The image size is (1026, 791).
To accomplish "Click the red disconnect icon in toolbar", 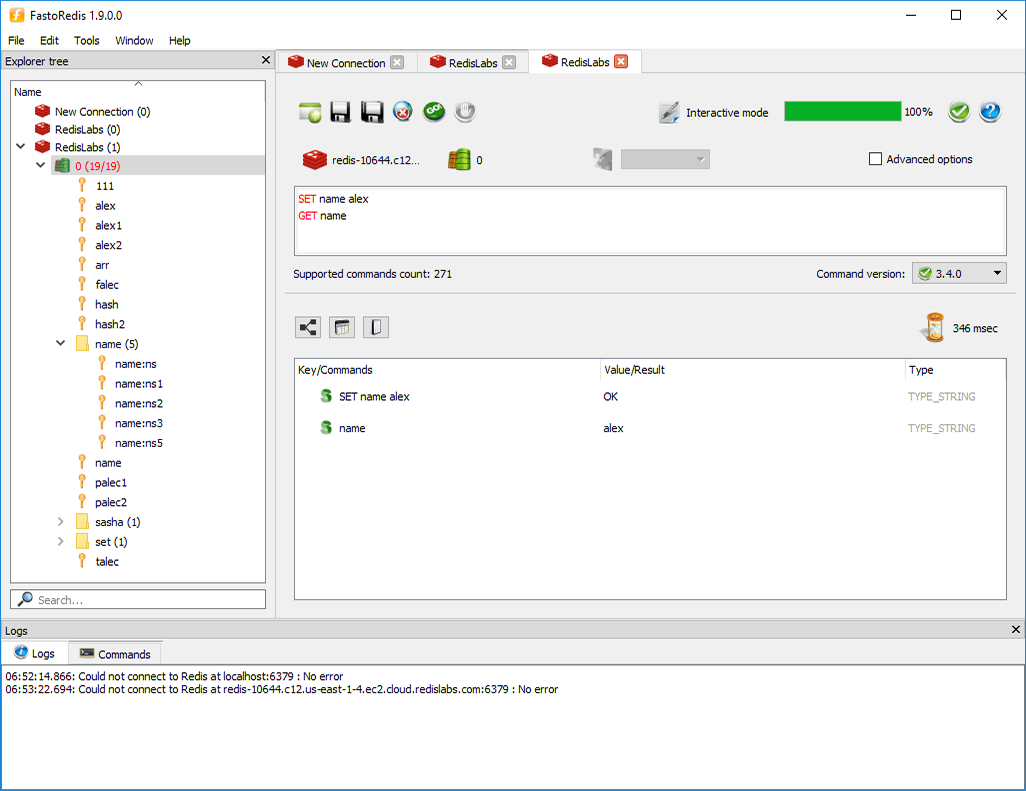I will [x=402, y=112].
